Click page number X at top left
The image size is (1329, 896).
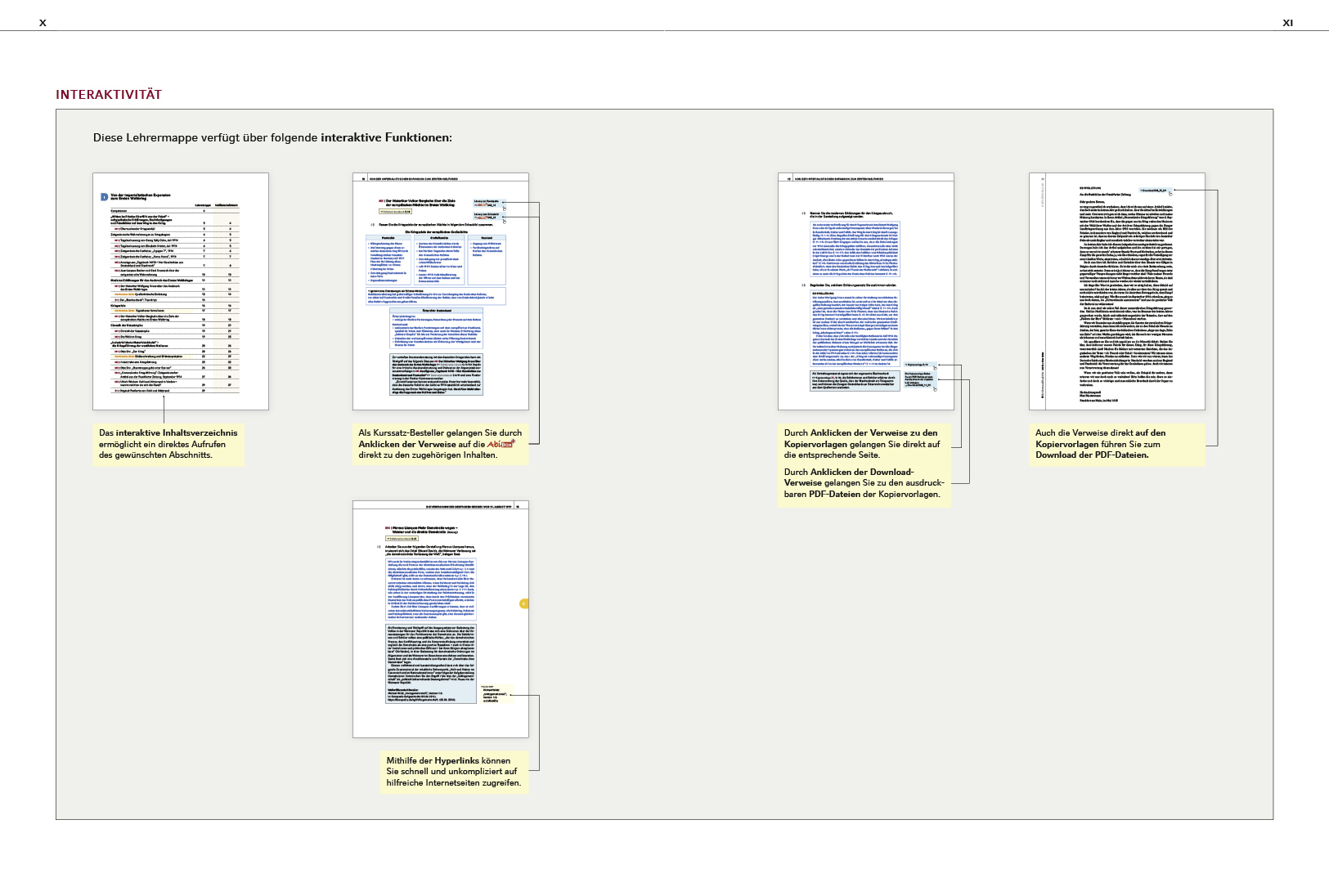(43, 23)
